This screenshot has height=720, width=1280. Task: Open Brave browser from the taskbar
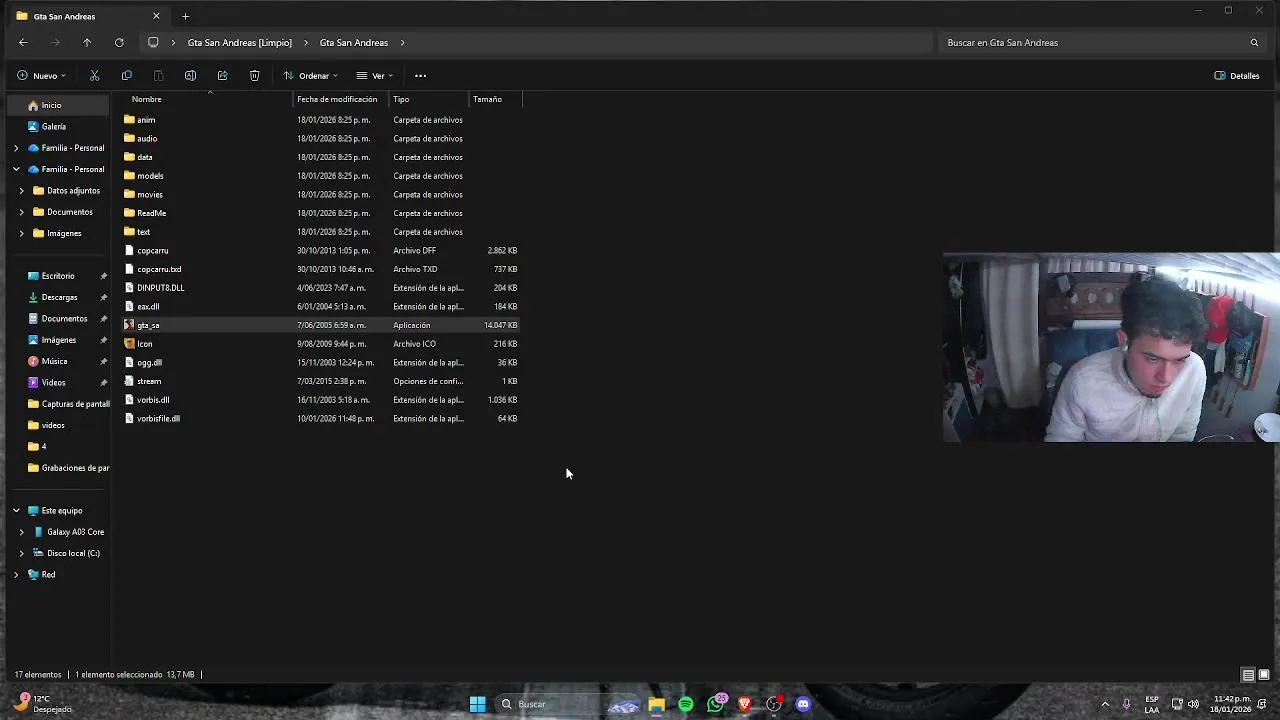(x=745, y=704)
